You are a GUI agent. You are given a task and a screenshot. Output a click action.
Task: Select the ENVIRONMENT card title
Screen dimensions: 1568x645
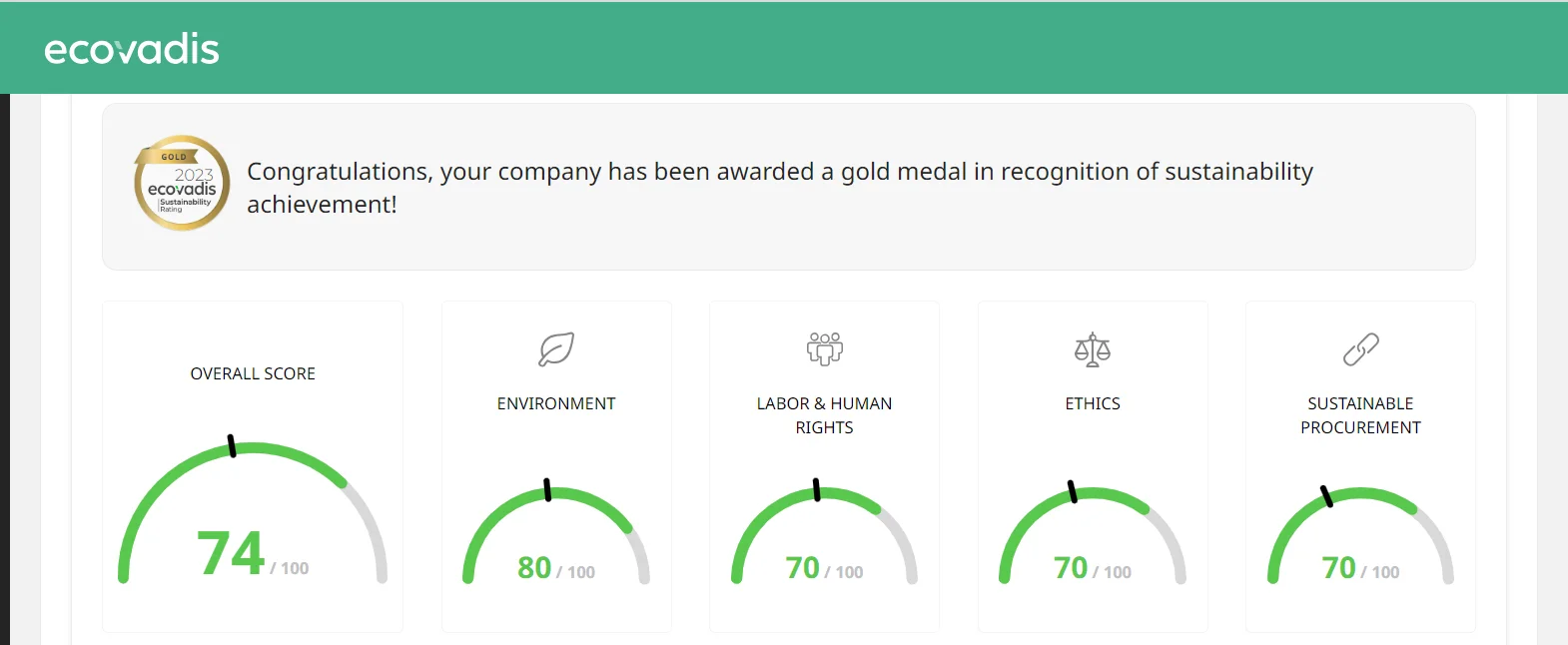tap(556, 403)
